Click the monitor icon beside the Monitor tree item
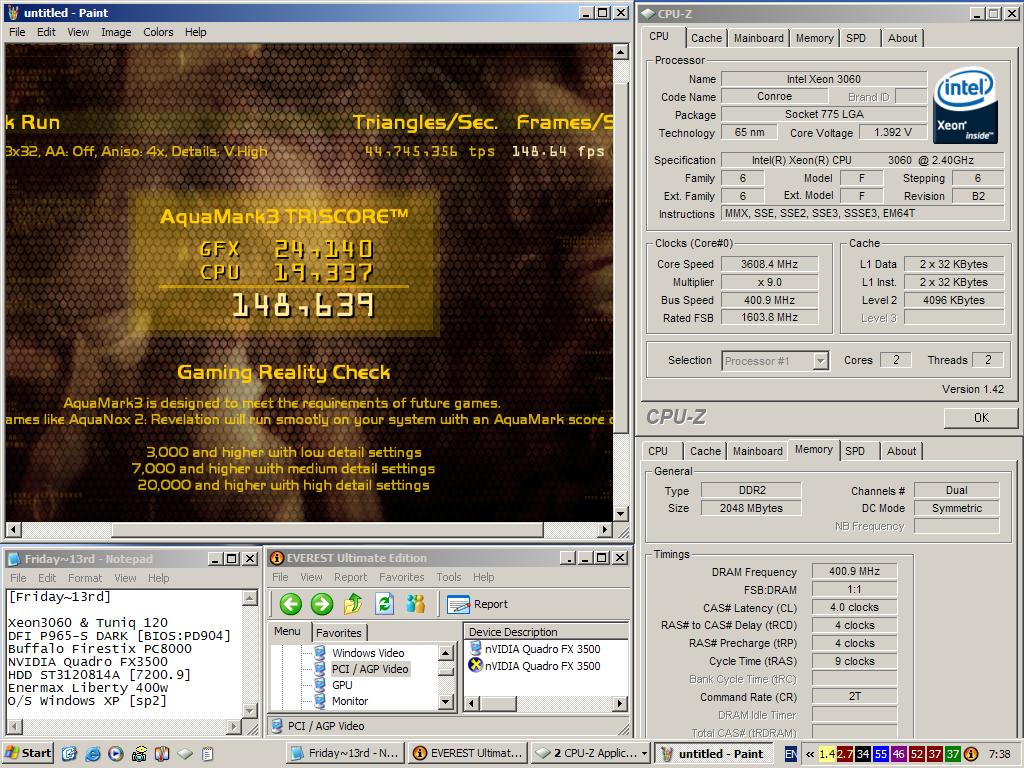The width and height of the screenshot is (1024, 768). pyautogui.click(x=320, y=701)
